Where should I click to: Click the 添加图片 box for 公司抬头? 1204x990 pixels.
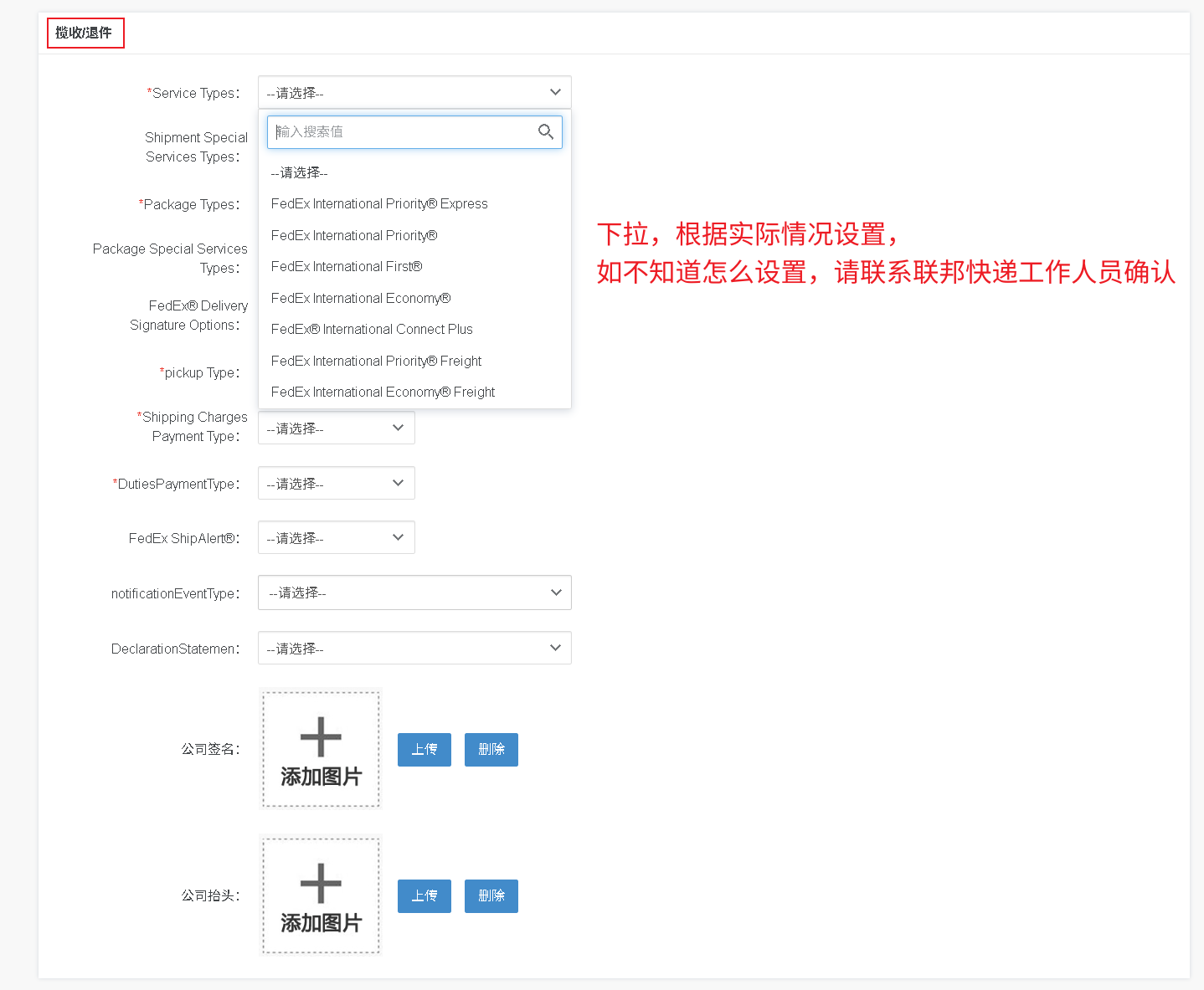[321, 895]
